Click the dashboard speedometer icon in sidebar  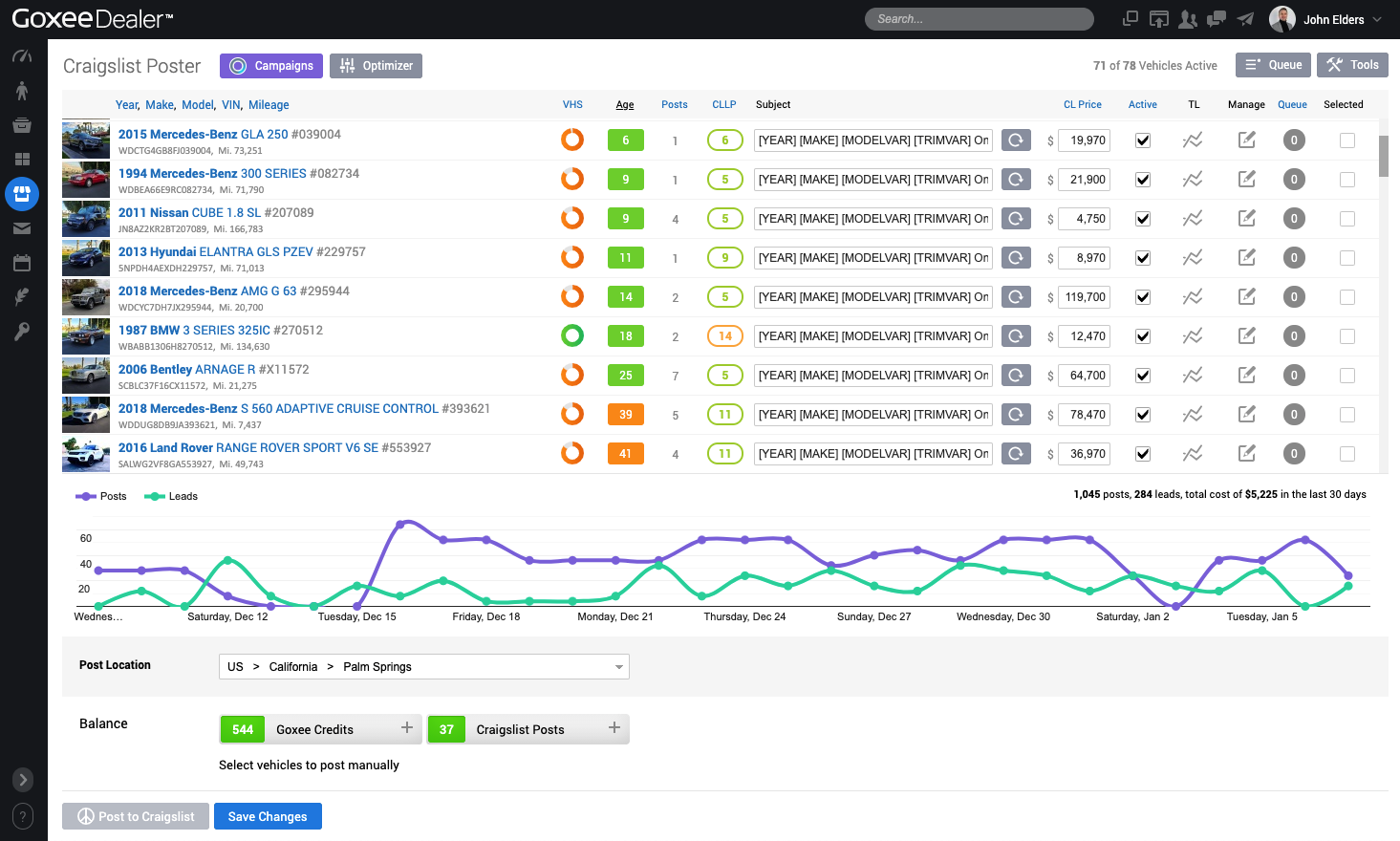coord(22,56)
